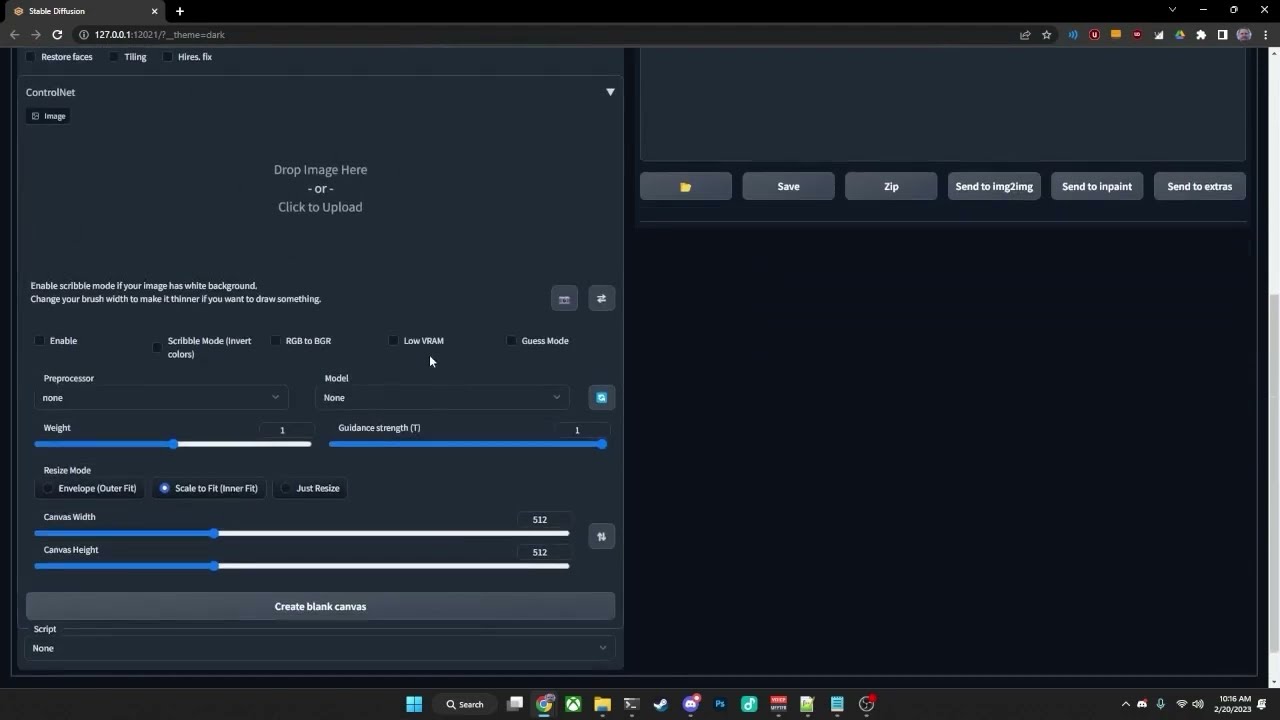Viewport: 1280px width, 720px height.
Task: Check Scribble Mode (Invert colors)
Action: (x=157, y=347)
